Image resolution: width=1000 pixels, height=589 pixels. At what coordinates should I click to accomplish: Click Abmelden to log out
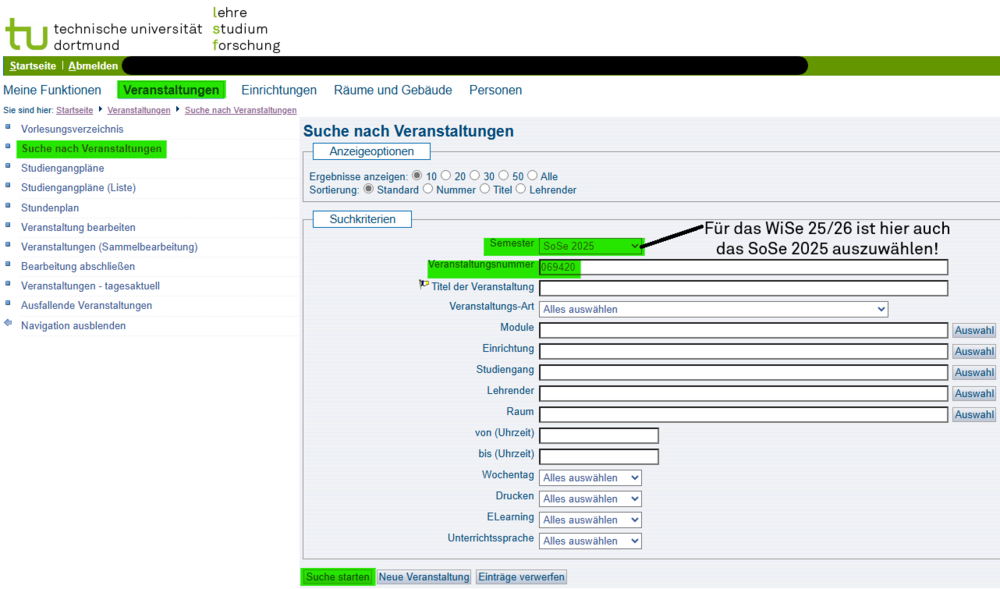point(93,66)
